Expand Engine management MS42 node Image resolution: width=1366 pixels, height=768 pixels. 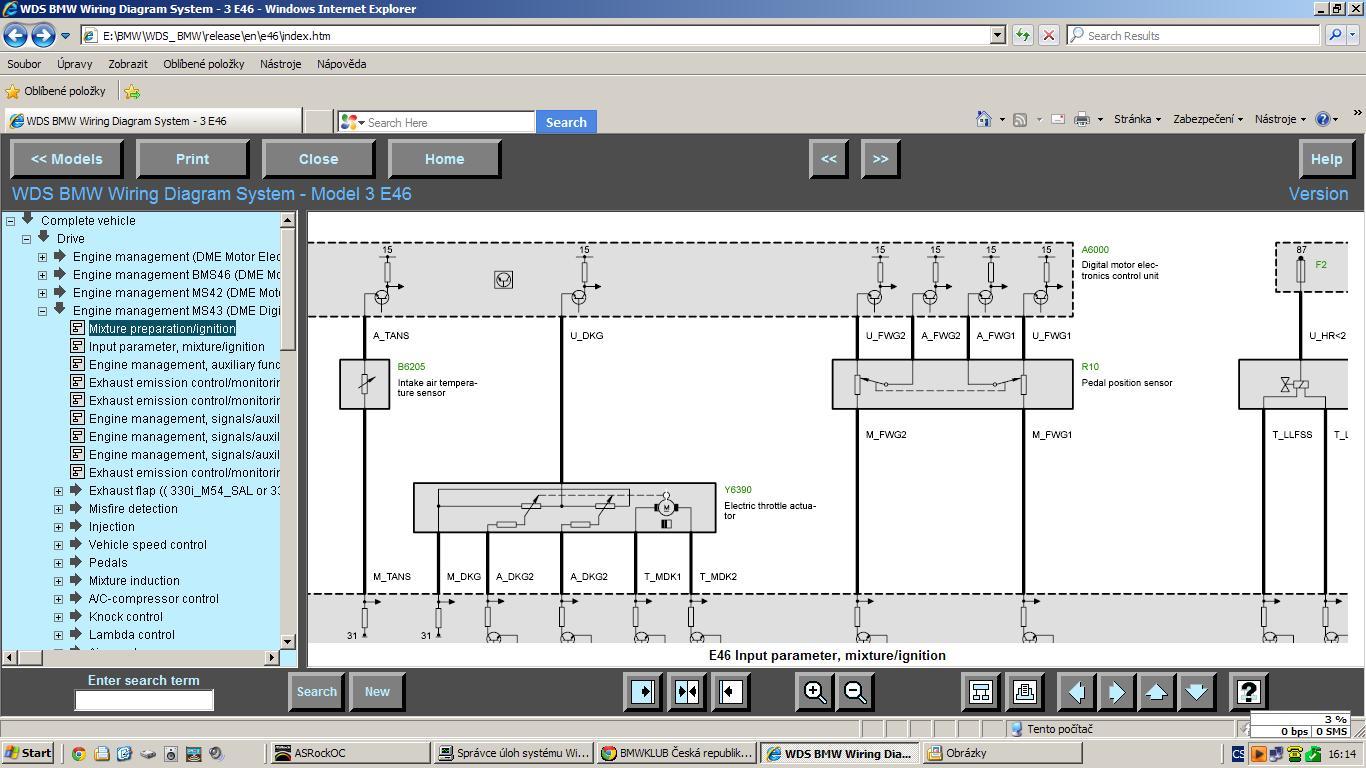[42, 293]
